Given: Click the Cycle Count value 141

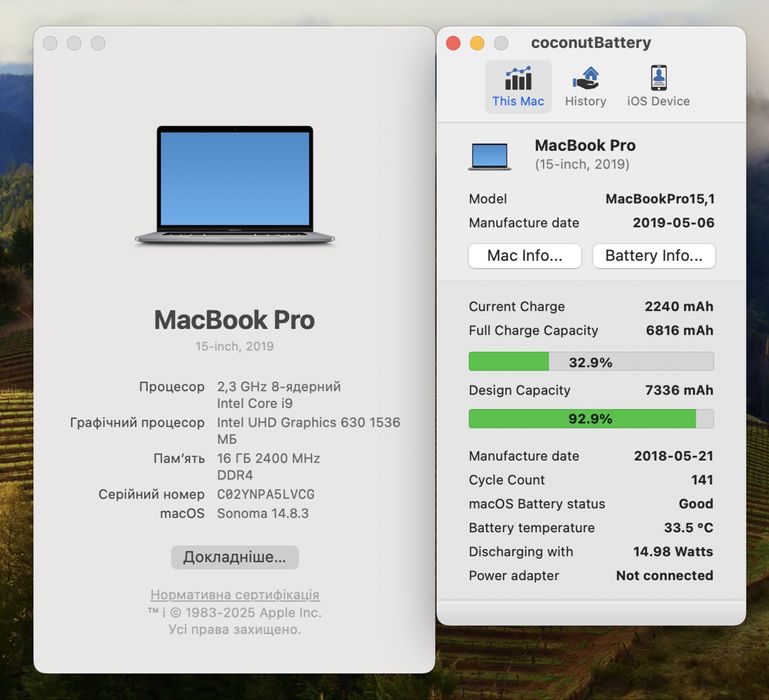Looking at the screenshot, I should coord(702,480).
